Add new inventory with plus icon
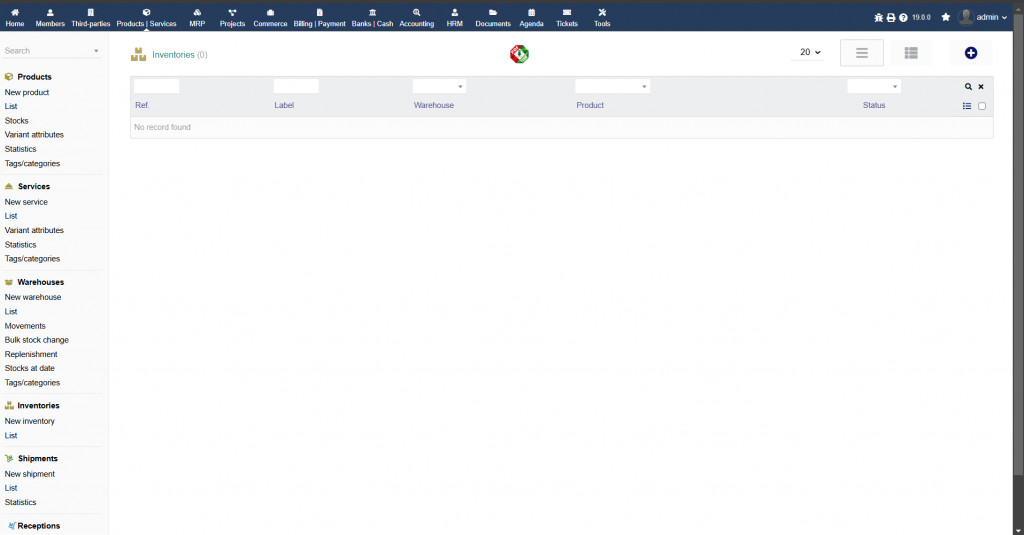 pyautogui.click(x=970, y=53)
